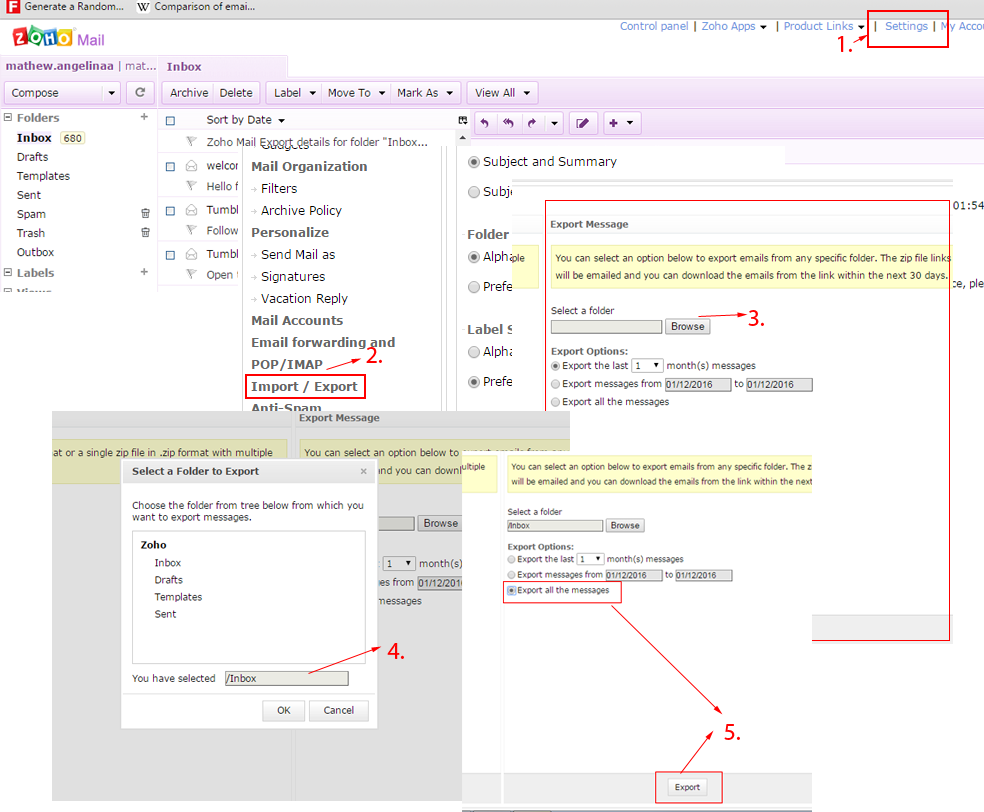Click the reading pane layout icon
The image size is (984, 812).
(463, 120)
